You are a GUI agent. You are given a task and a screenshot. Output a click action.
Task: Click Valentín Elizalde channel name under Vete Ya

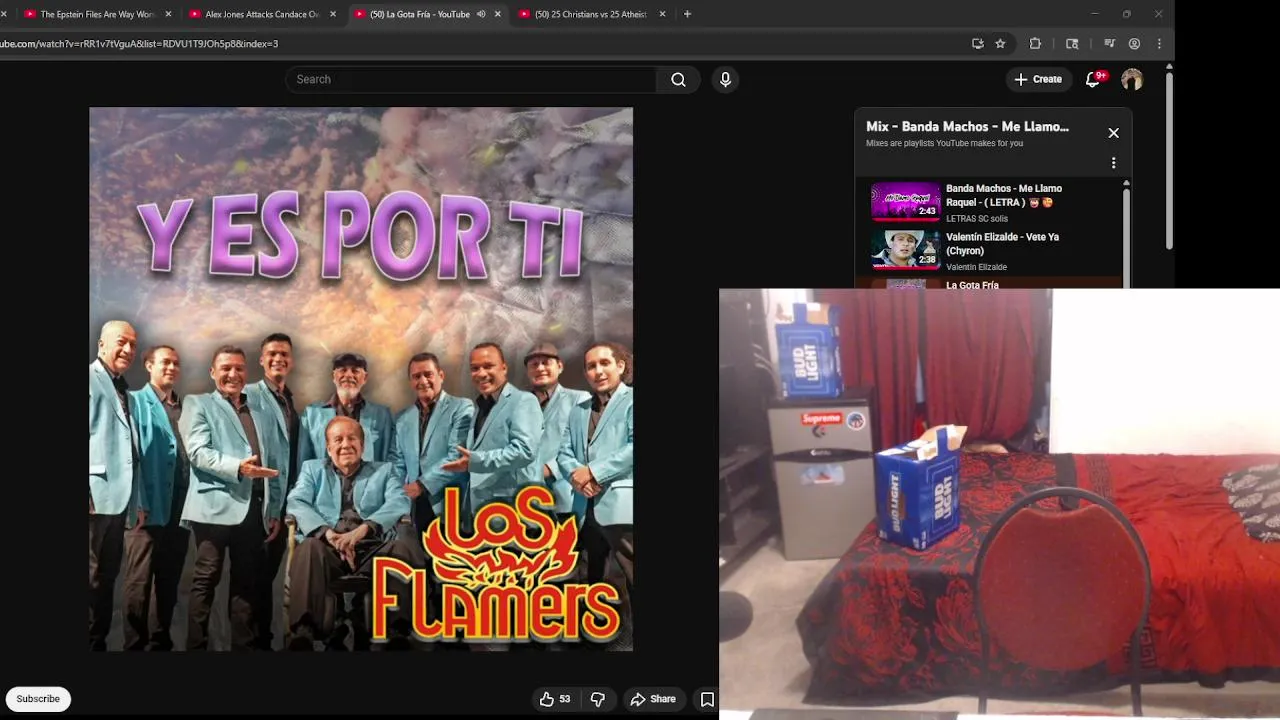click(x=976, y=267)
